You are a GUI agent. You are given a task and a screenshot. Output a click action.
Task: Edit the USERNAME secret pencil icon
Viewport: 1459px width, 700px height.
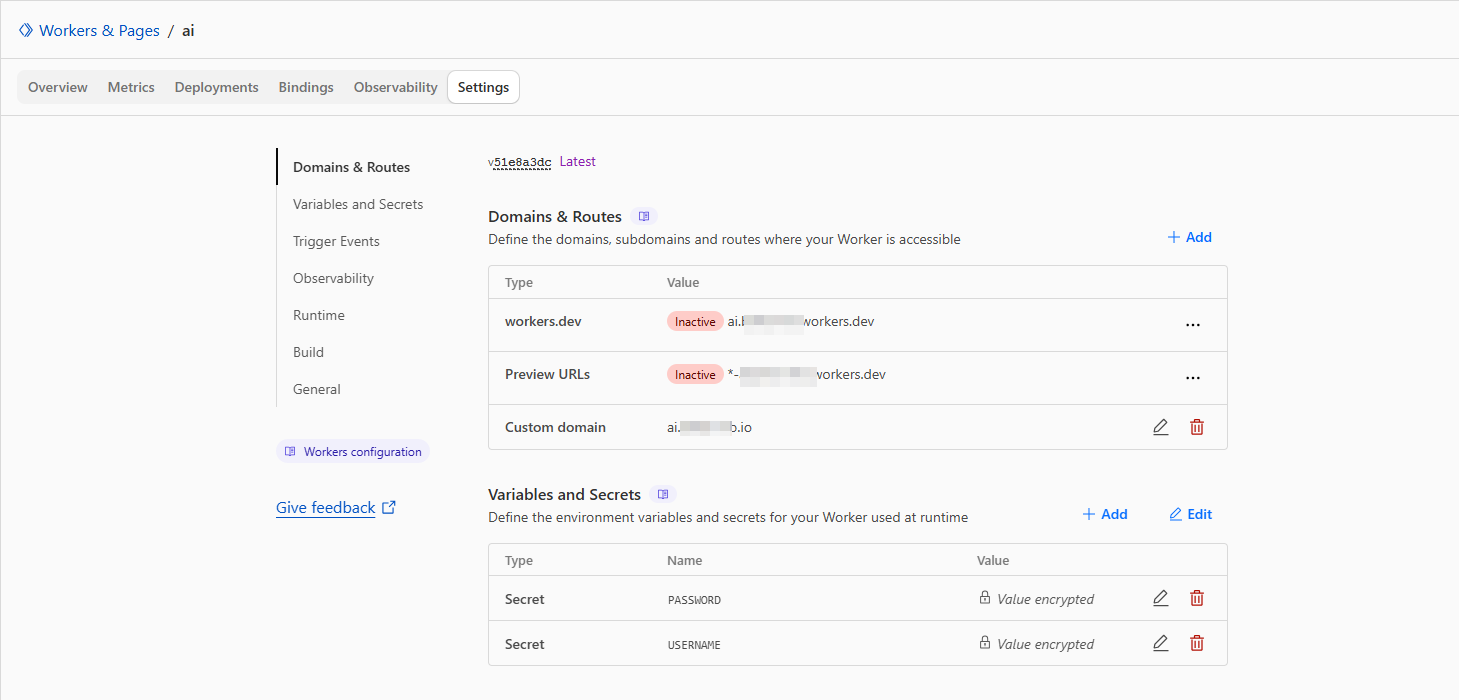pyautogui.click(x=1160, y=643)
